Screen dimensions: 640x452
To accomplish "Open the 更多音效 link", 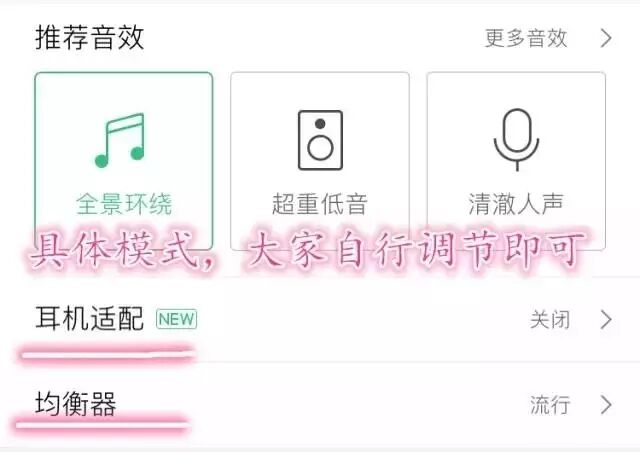I will 526,38.
